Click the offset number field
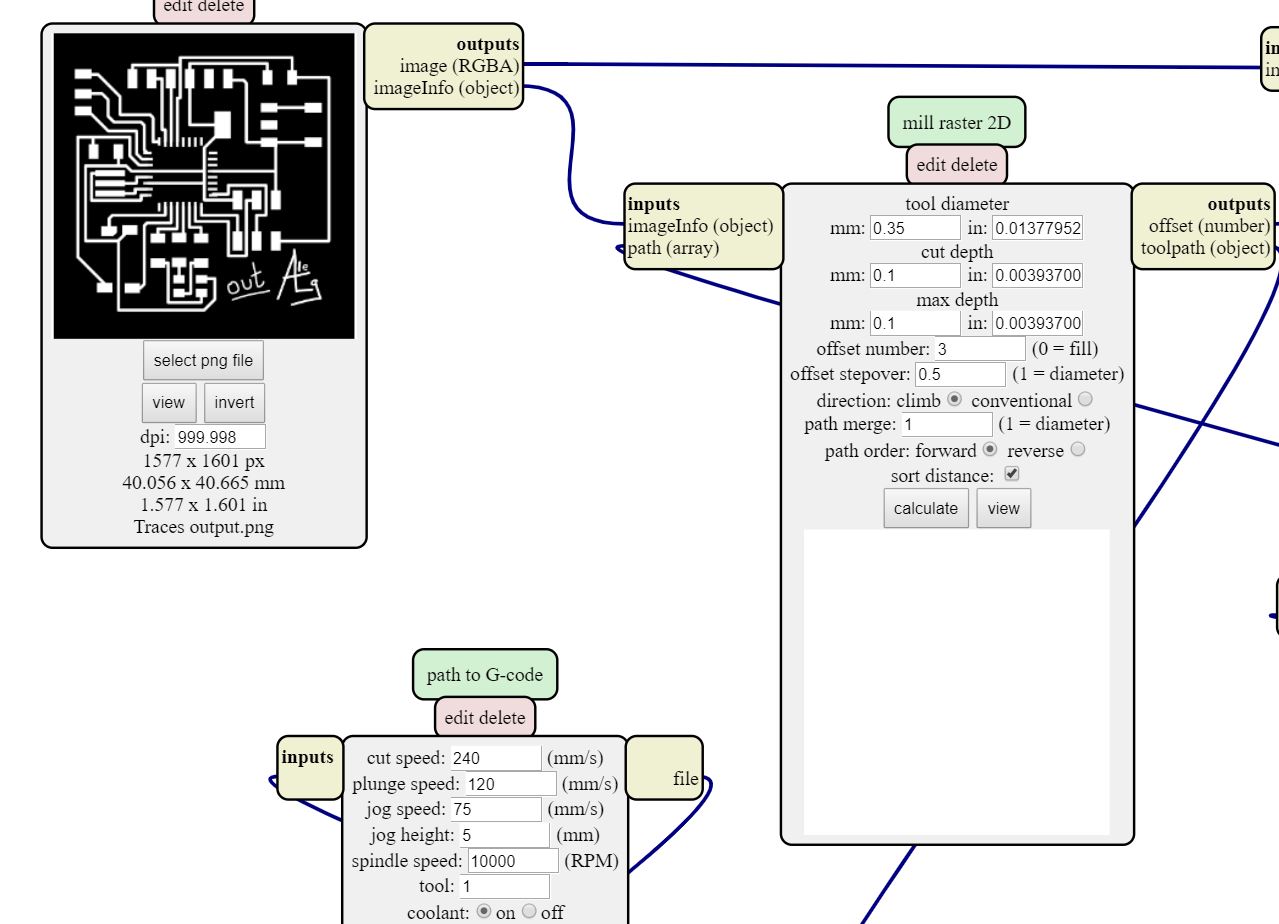Image resolution: width=1279 pixels, height=924 pixels. 980,349
